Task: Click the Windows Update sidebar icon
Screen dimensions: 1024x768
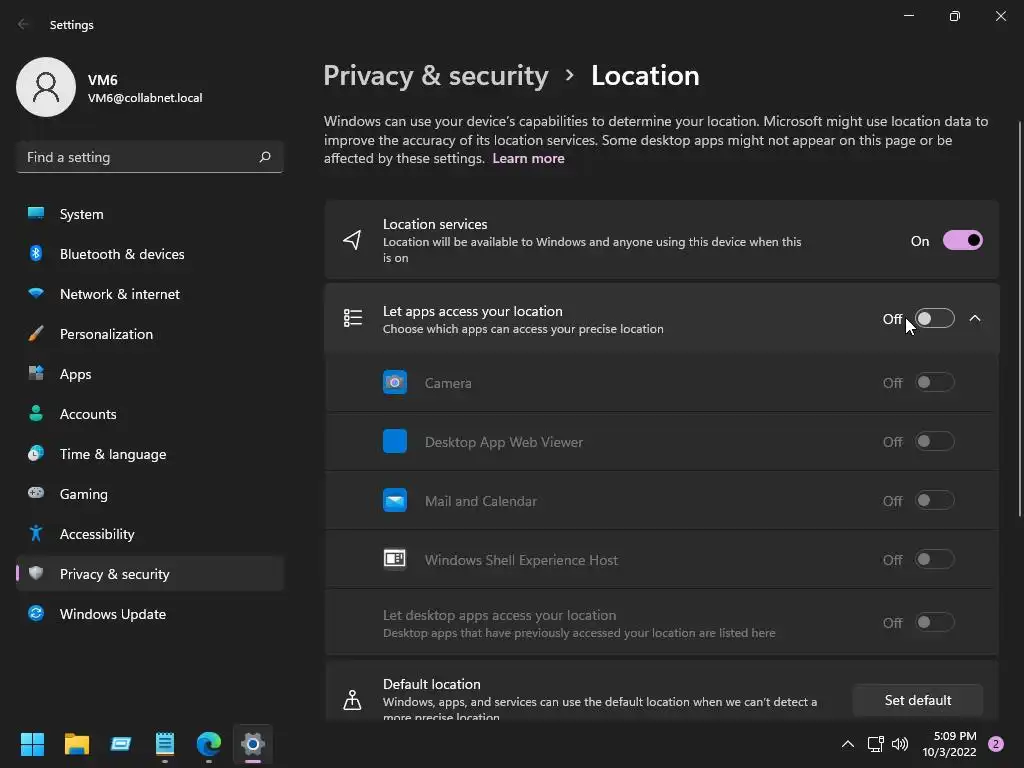Action: (x=36, y=614)
